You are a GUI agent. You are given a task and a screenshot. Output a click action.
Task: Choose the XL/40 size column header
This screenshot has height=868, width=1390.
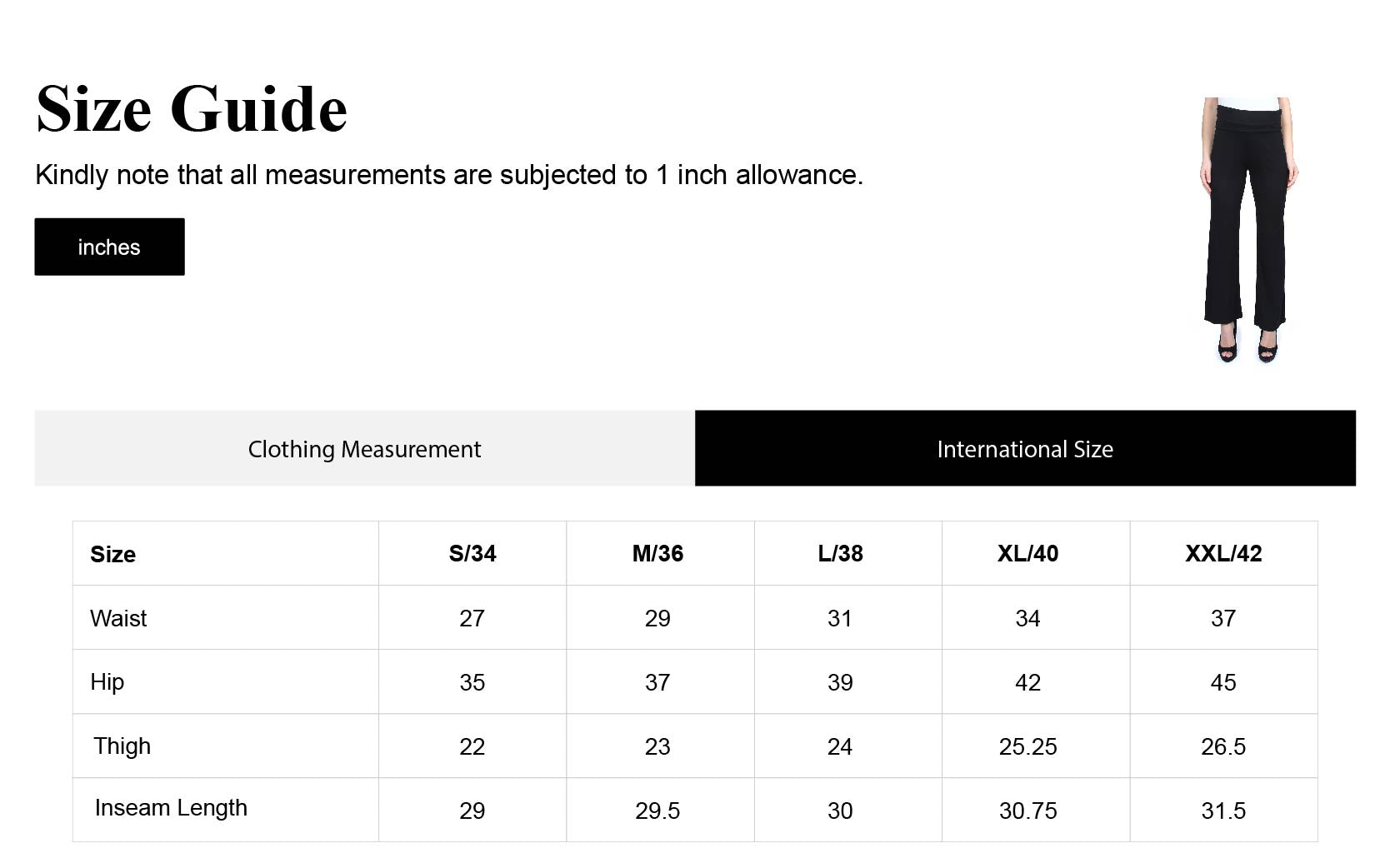click(x=1027, y=553)
